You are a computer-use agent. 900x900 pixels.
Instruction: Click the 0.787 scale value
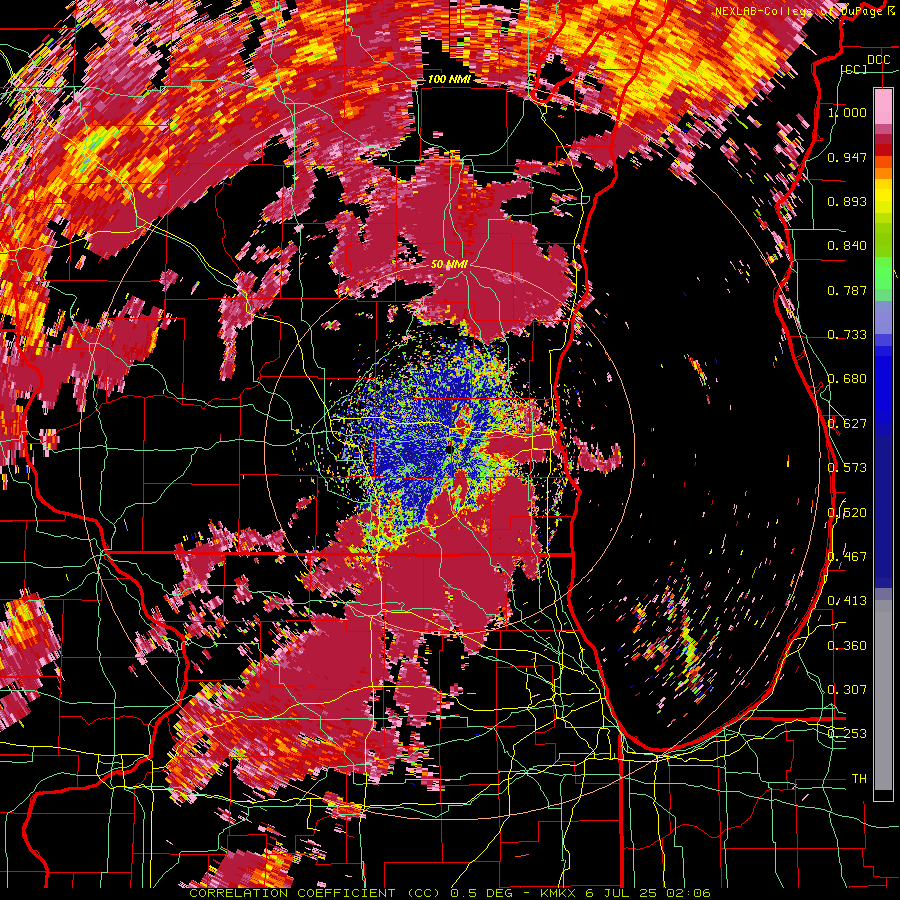847,290
